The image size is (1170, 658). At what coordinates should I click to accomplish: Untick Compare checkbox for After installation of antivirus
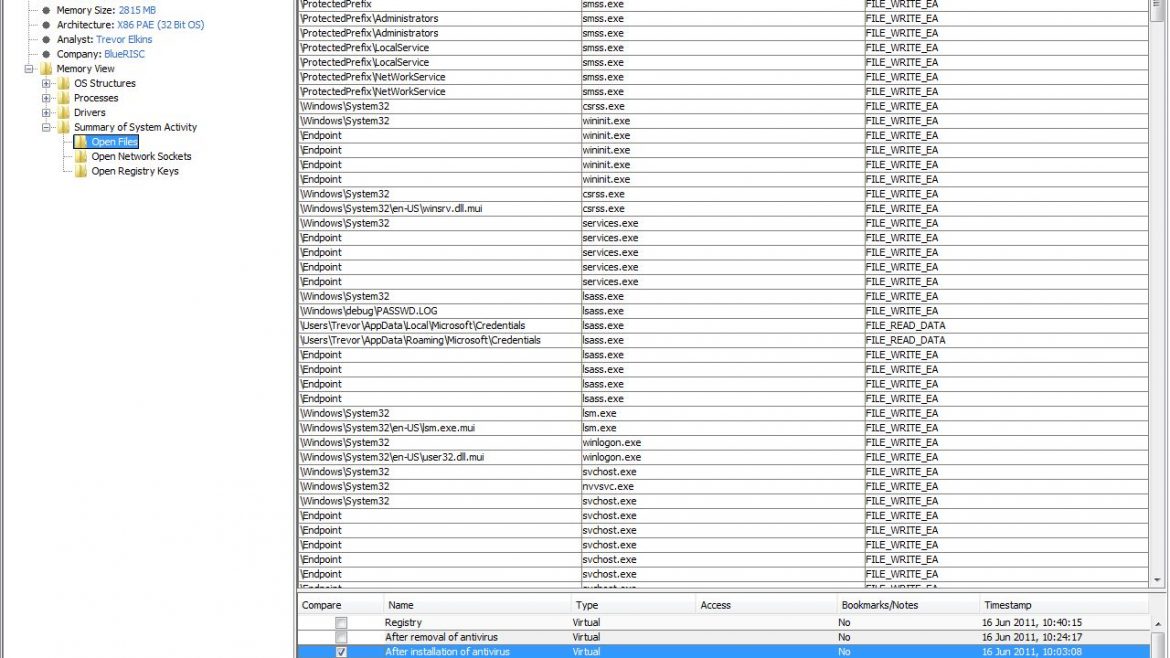click(341, 652)
